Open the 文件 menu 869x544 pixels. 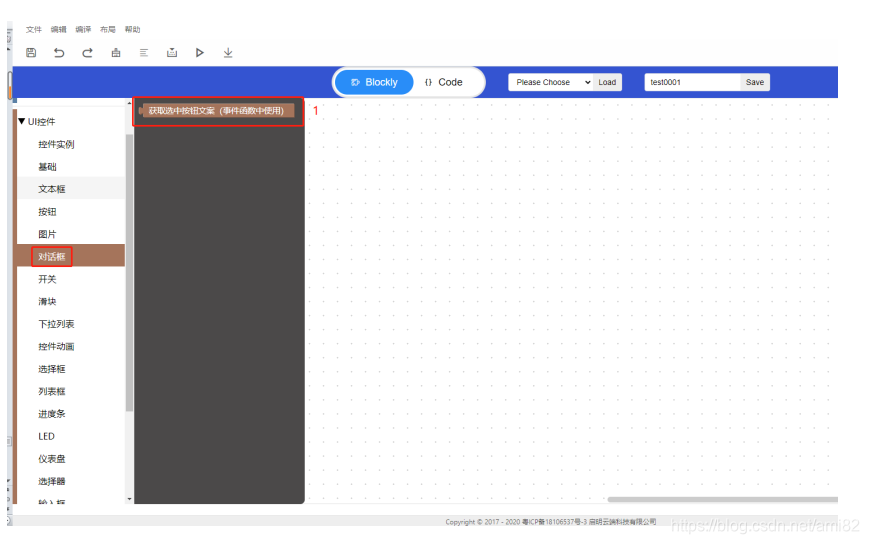click(34, 29)
